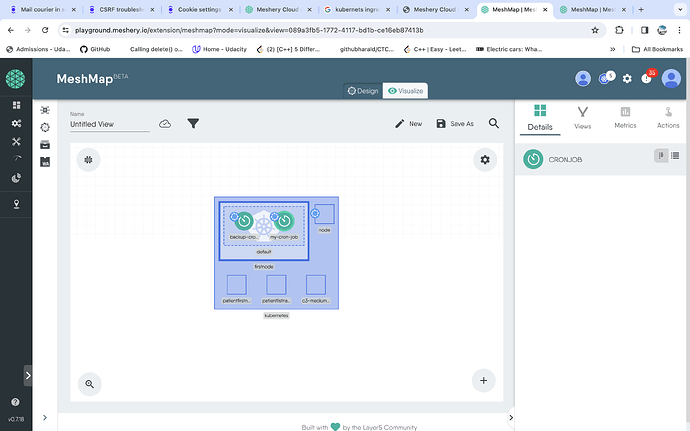690x431 pixels.
Task: Click the collaborator avatar icon in header
Action: point(583,79)
